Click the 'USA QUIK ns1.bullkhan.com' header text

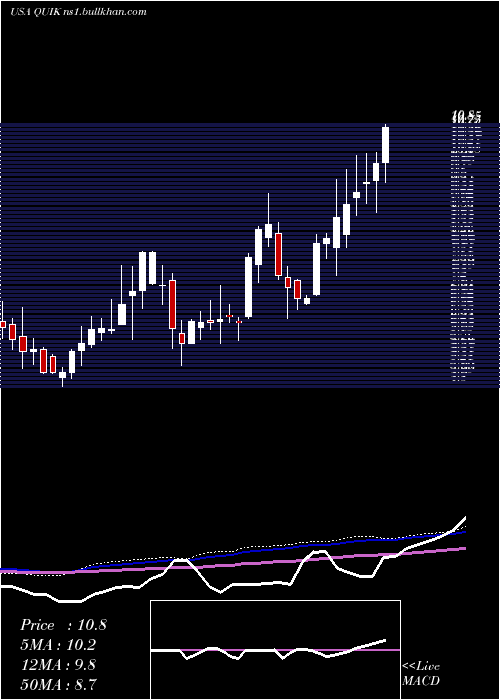tap(78, 12)
